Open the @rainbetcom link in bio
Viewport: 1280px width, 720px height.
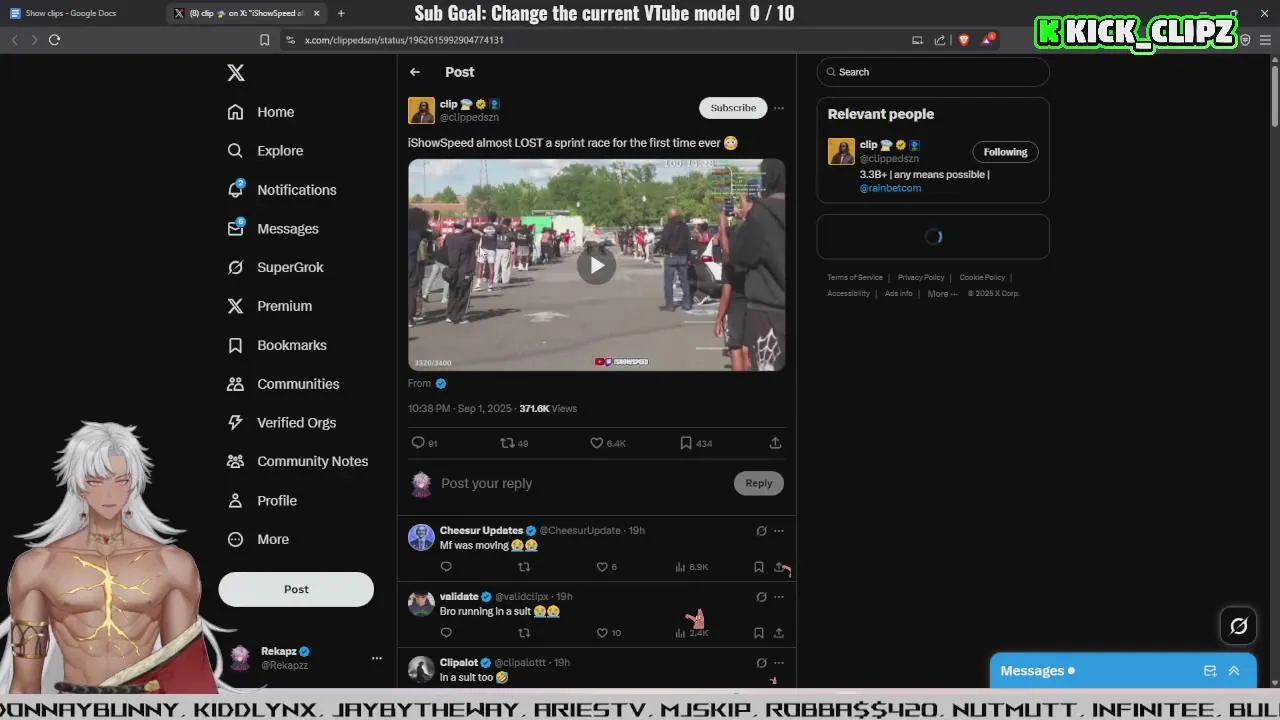(x=890, y=188)
